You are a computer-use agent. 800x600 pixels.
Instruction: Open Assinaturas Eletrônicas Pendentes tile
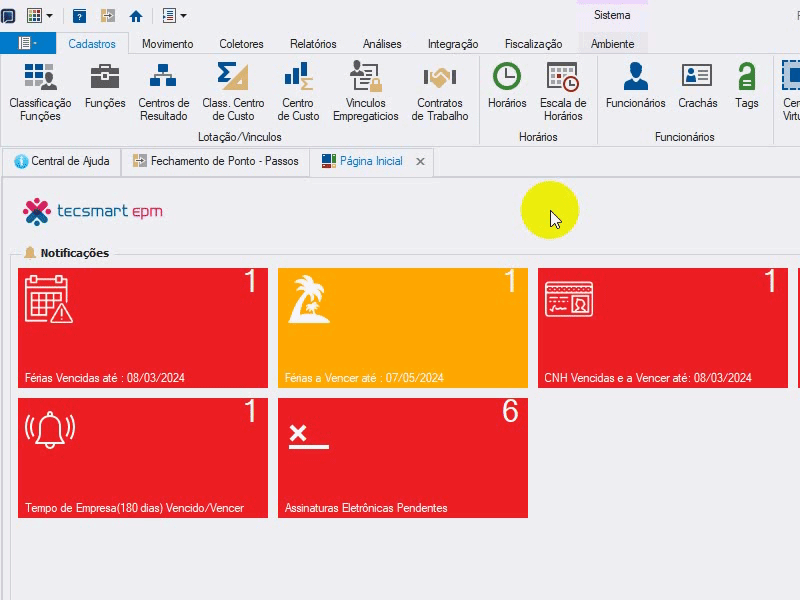click(x=403, y=458)
